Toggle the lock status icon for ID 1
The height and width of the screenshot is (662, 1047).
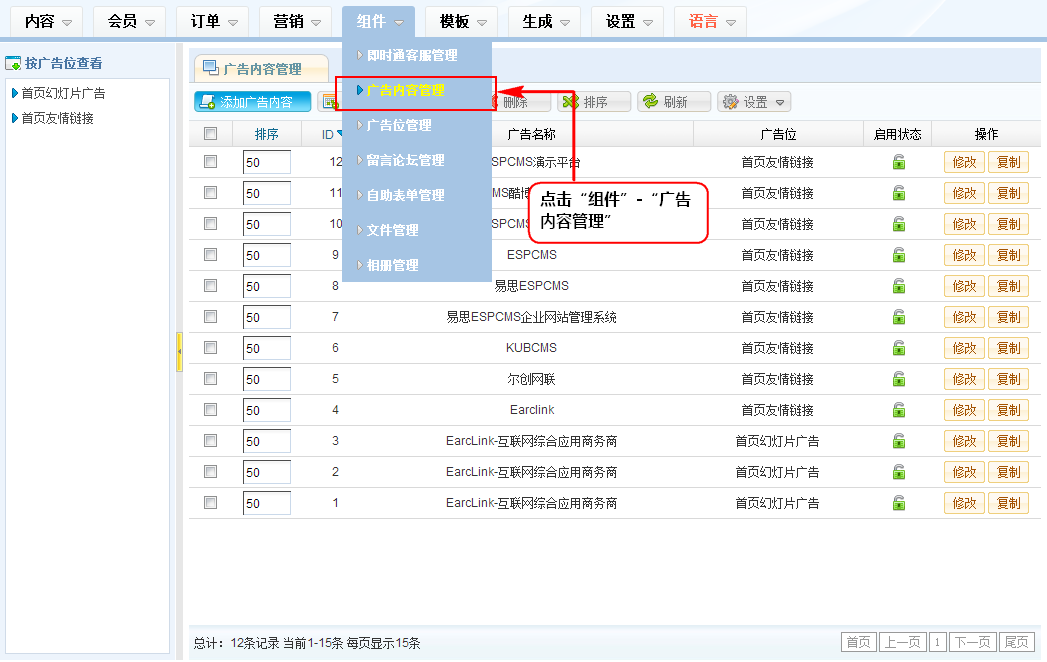pyautogui.click(x=899, y=503)
